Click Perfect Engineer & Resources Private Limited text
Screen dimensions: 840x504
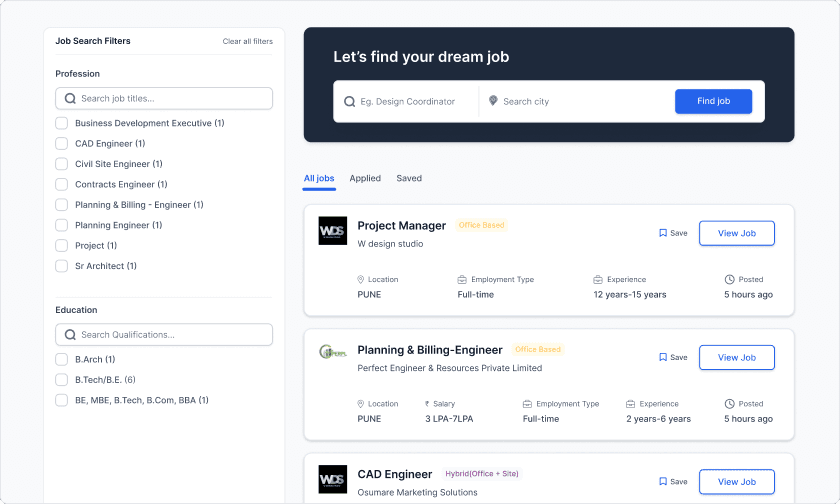449,368
